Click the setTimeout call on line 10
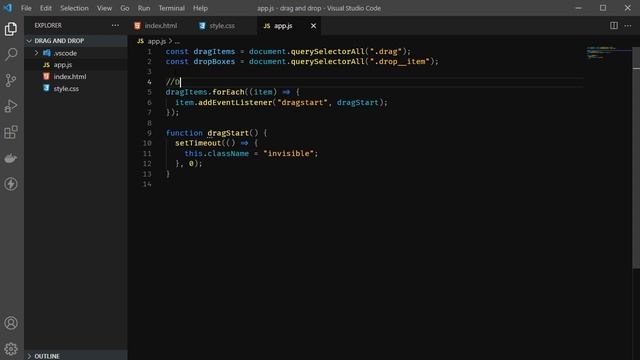 (x=198, y=143)
